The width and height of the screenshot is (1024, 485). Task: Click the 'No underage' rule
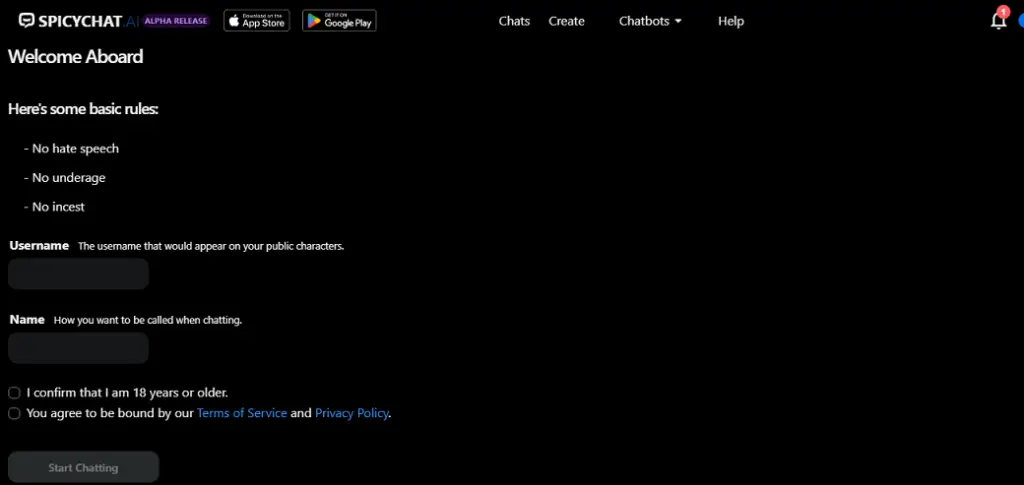click(65, 178)
